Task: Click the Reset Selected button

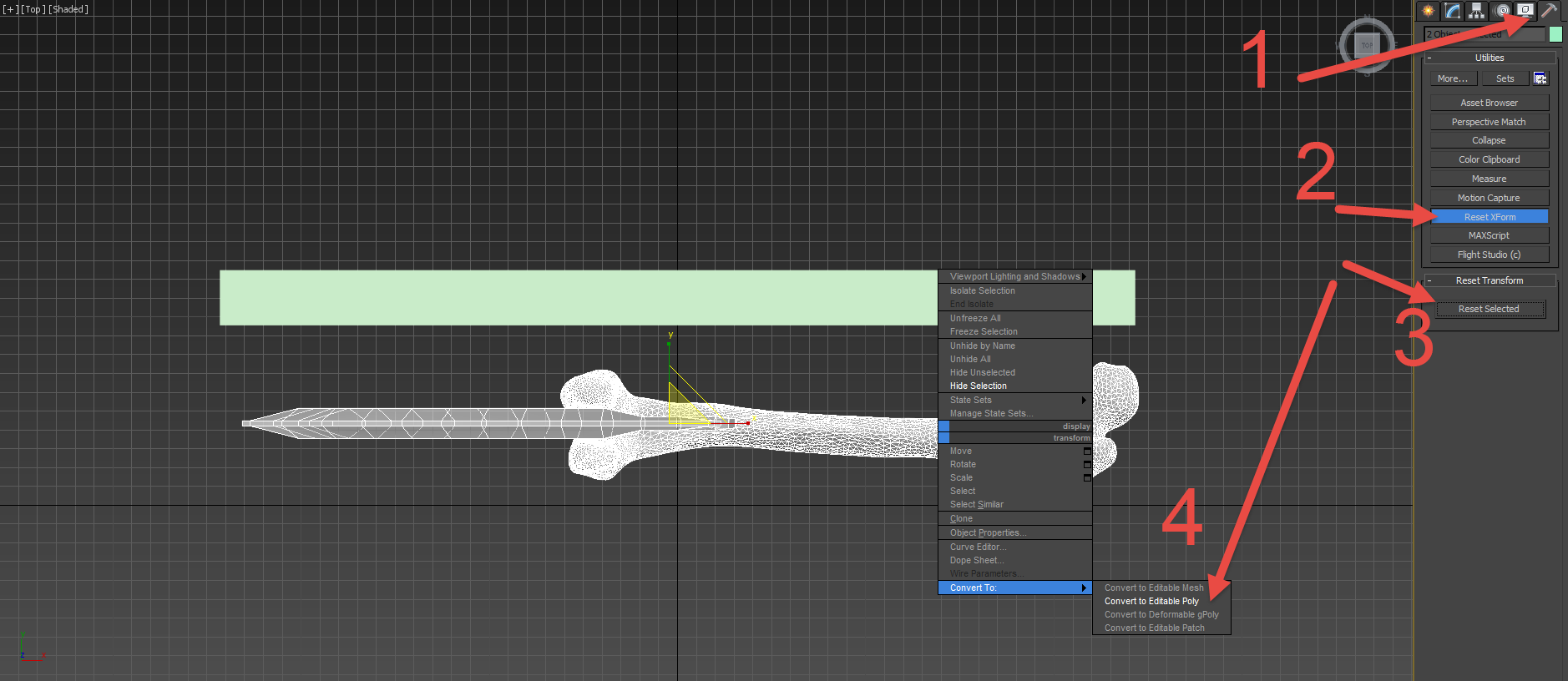Action: click(1490, 309)
